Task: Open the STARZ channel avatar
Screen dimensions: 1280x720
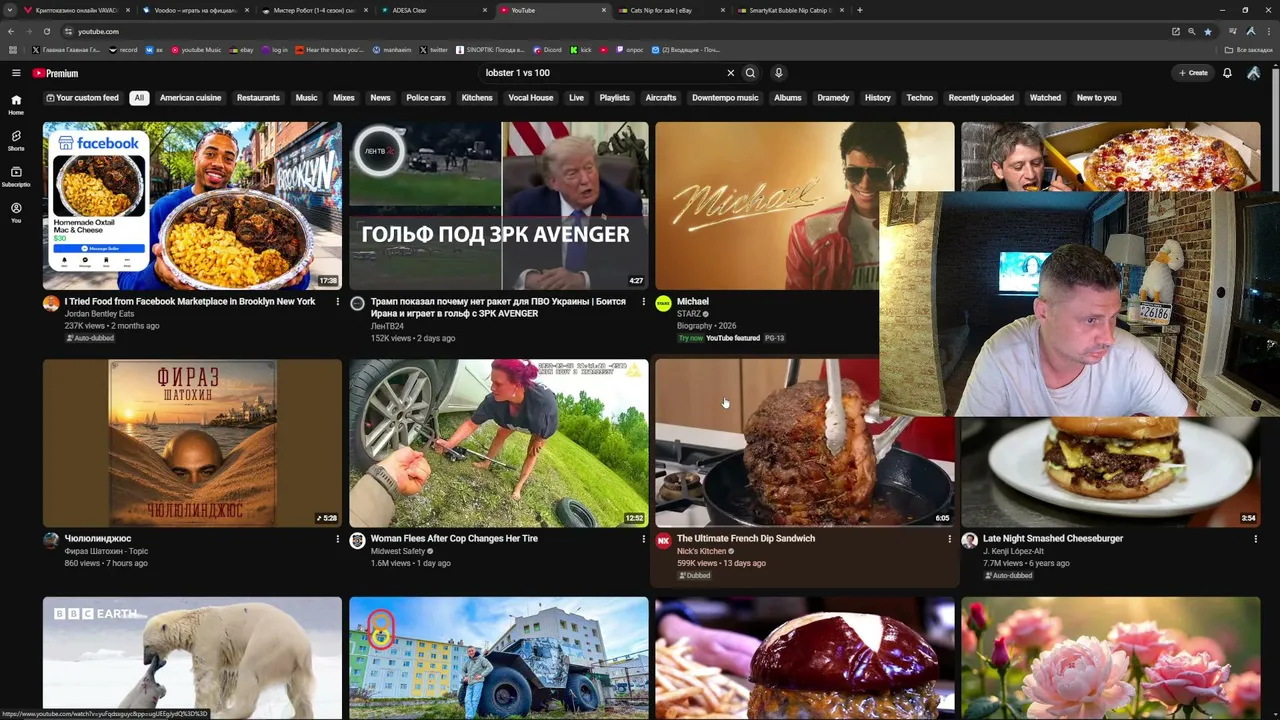Action: (x=663, y=304)
